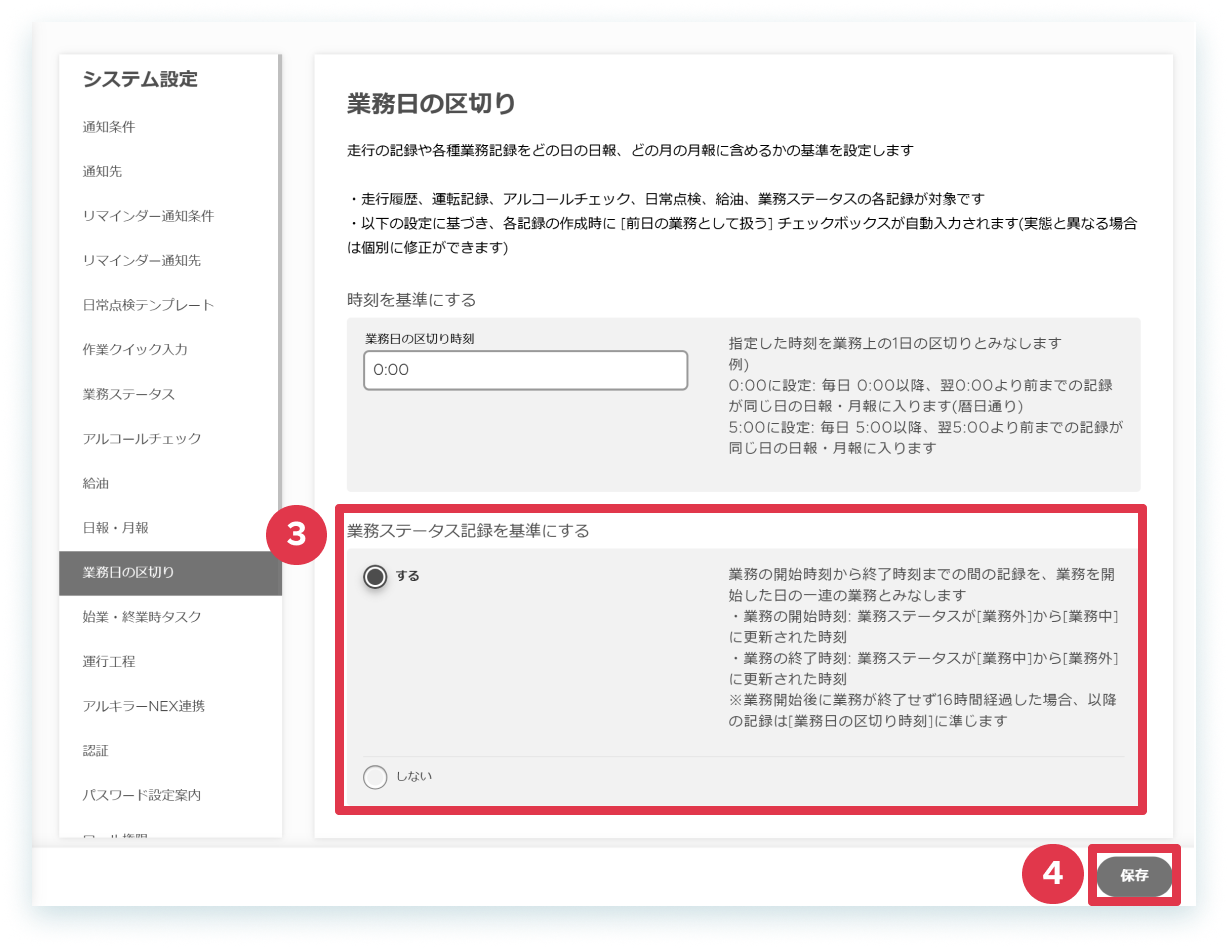This screenshot has height=948, width=1228.
Task: Click the 保存 button
Action: tap(1134, 876)
